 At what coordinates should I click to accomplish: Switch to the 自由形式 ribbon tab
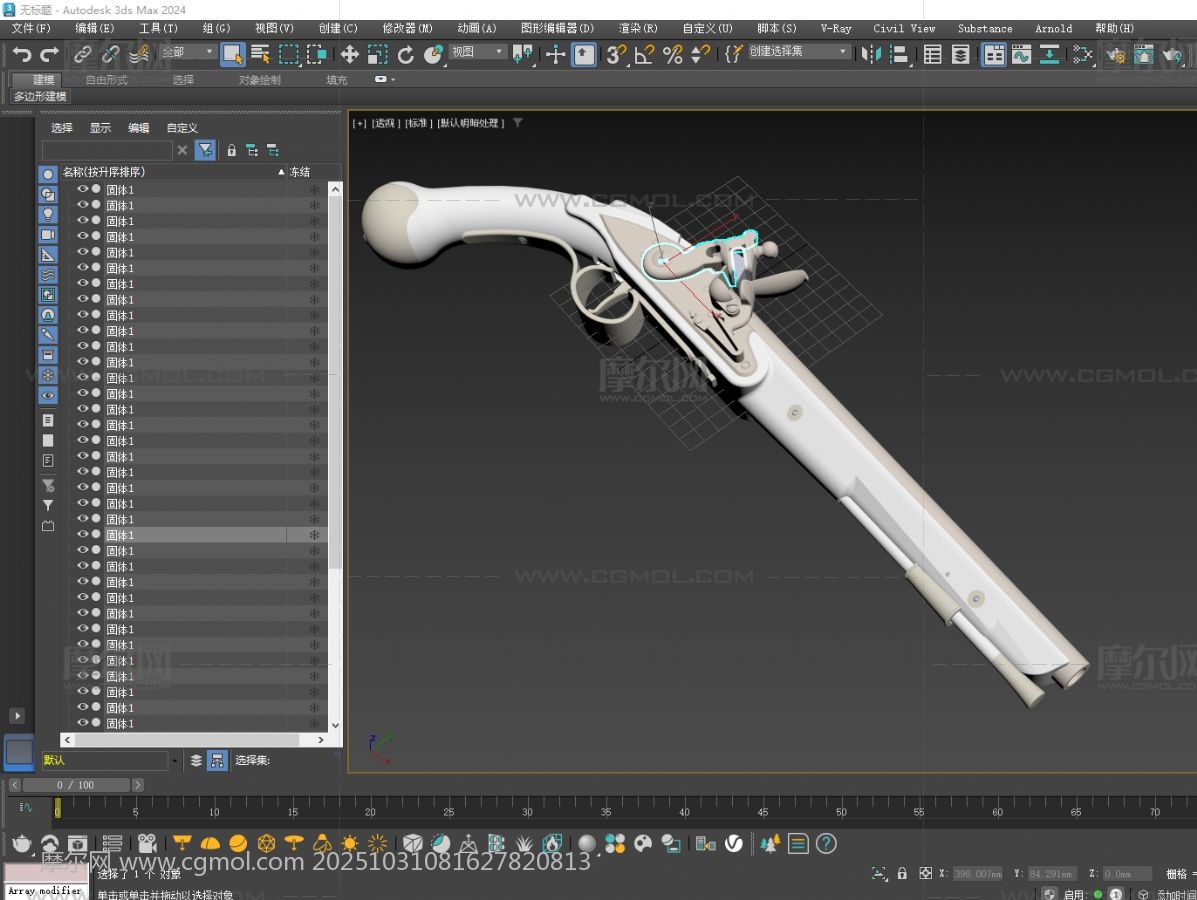tap(106, 80)
